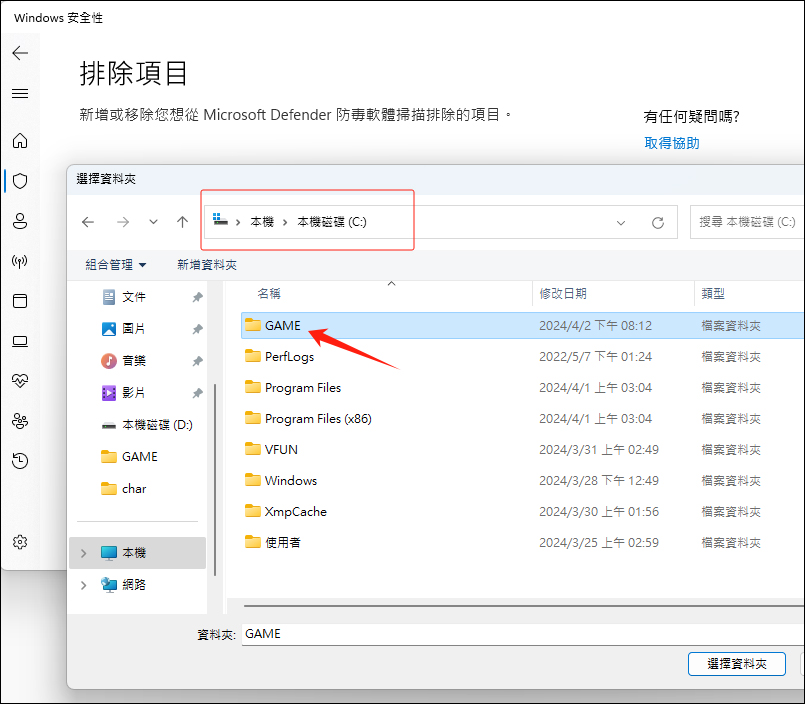Select 文件 in quick access
805x704 pixels.
point(133,297)
